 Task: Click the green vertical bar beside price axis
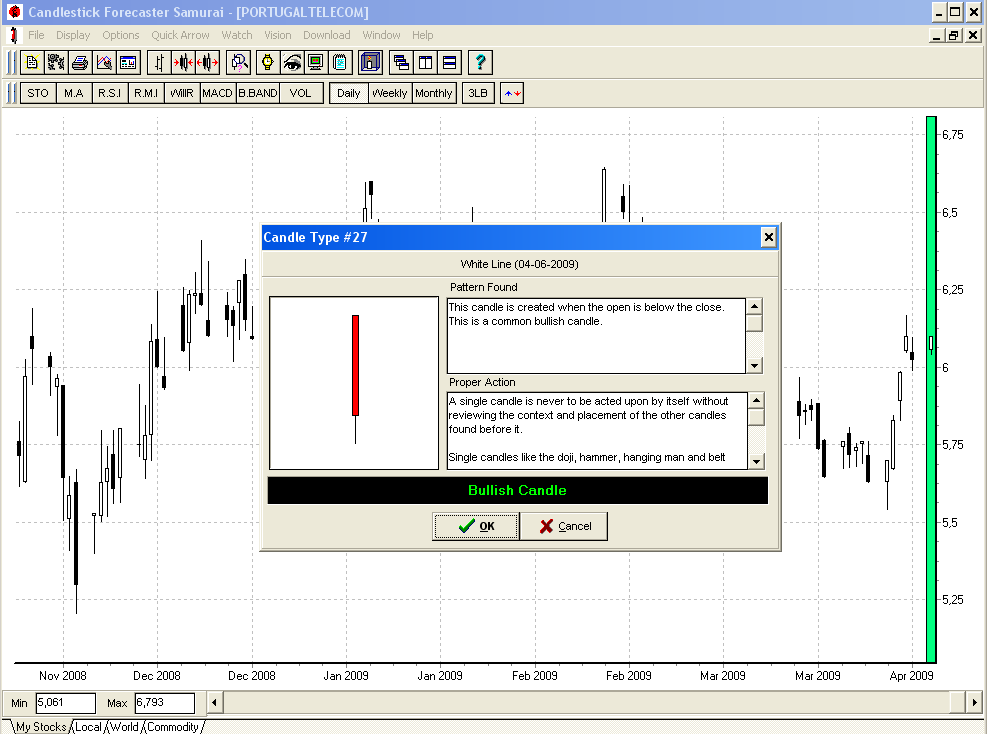[x=931, y=389]
